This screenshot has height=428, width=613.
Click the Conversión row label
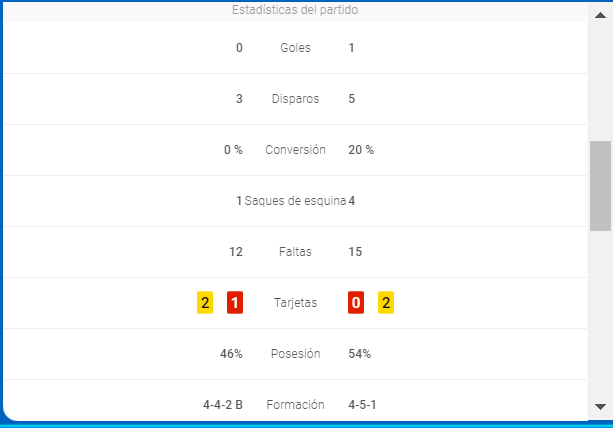(295, 150)
